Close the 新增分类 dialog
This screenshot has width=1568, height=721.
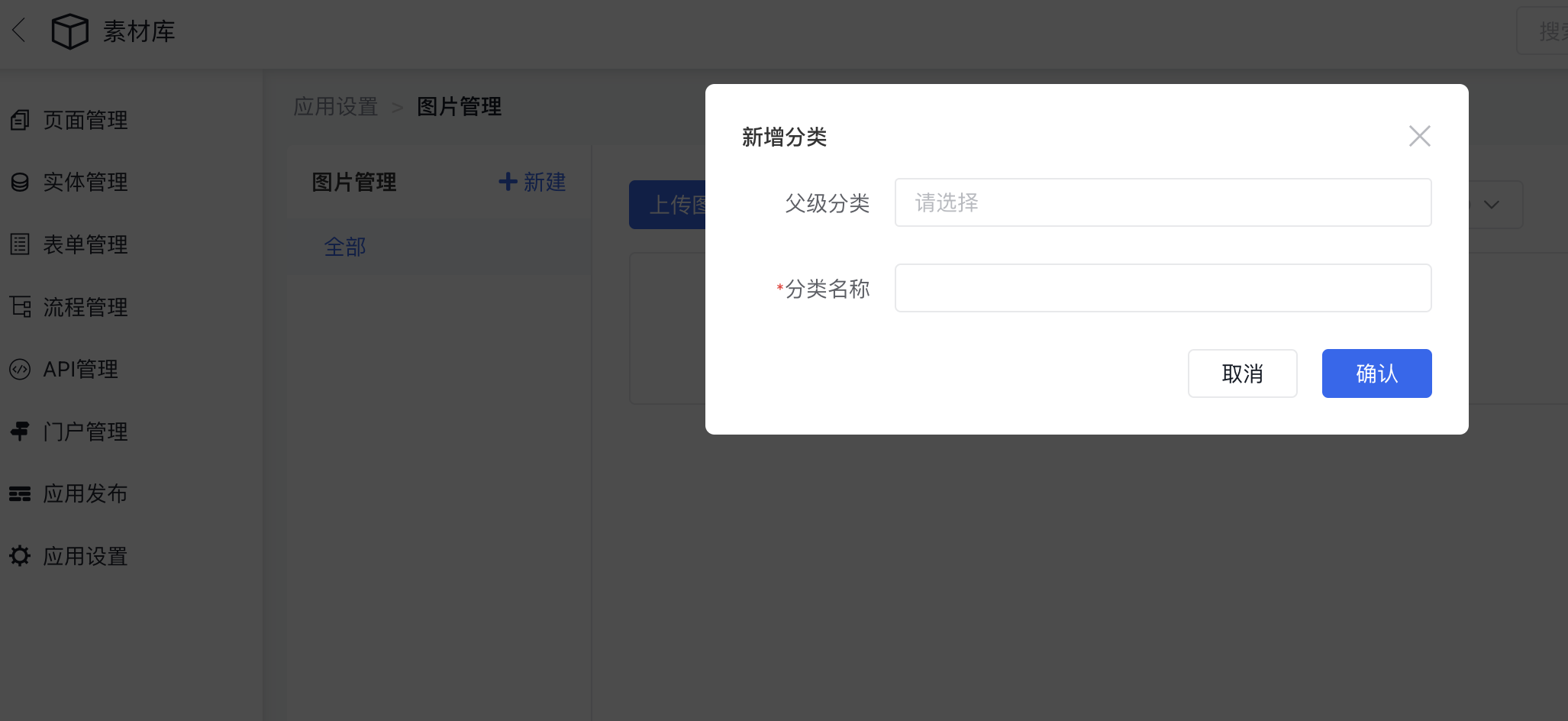pos(1419,136)
